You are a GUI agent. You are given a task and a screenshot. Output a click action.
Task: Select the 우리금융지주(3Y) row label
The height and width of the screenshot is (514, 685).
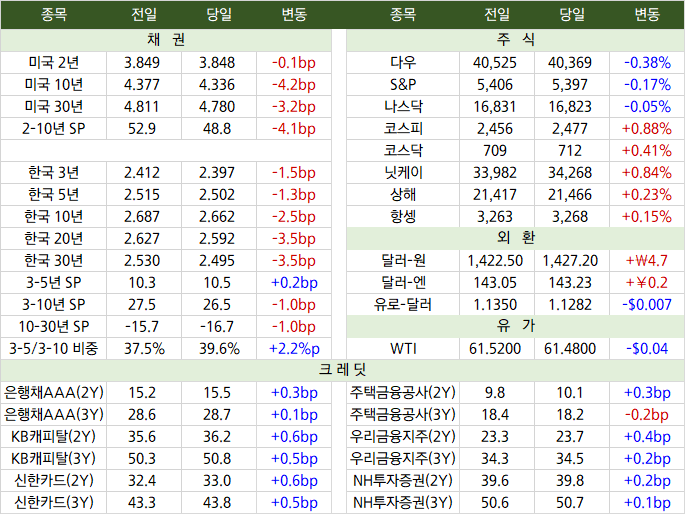tap(403, 459)
